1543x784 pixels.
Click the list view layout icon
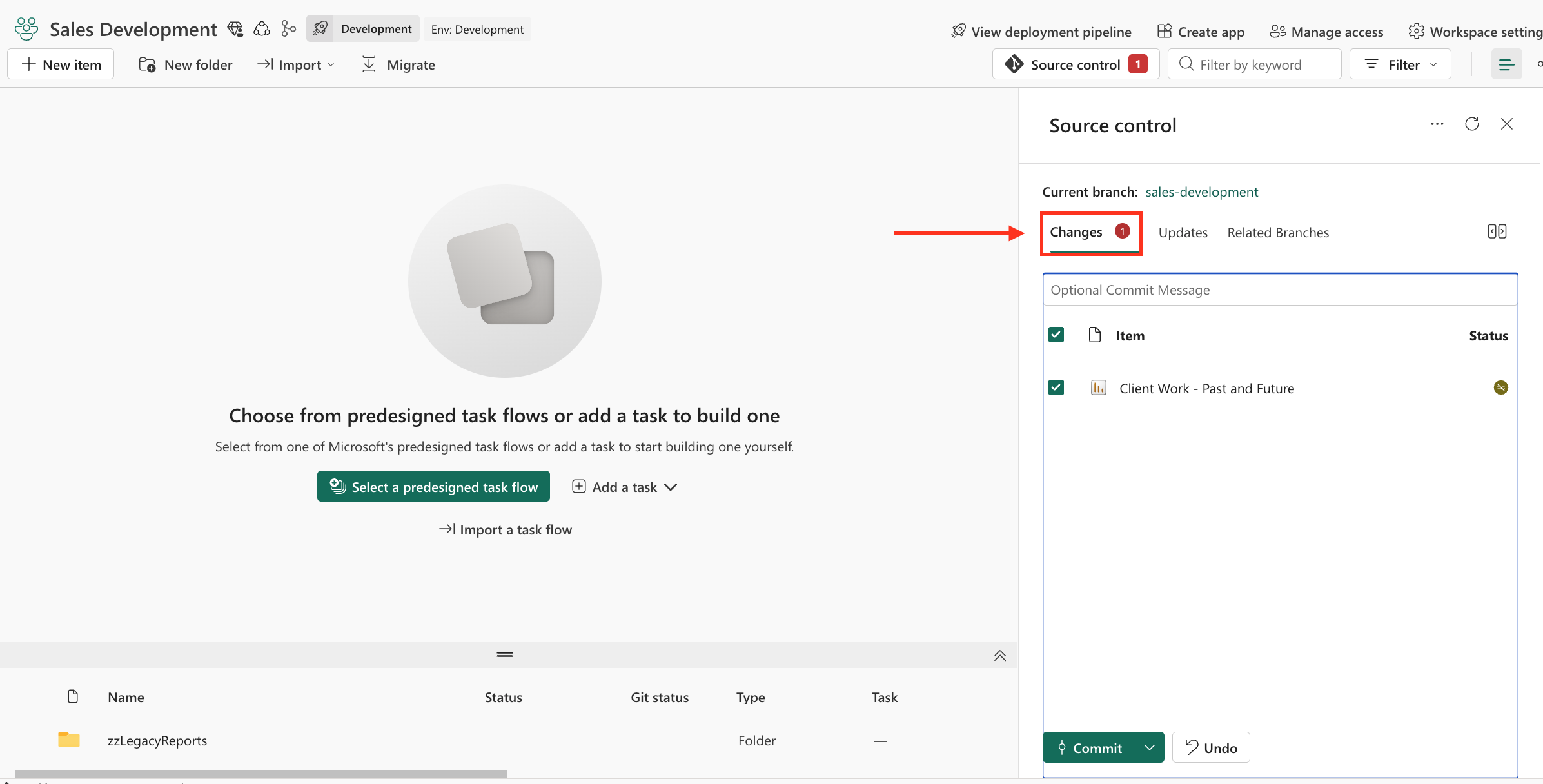[1506, 64]
